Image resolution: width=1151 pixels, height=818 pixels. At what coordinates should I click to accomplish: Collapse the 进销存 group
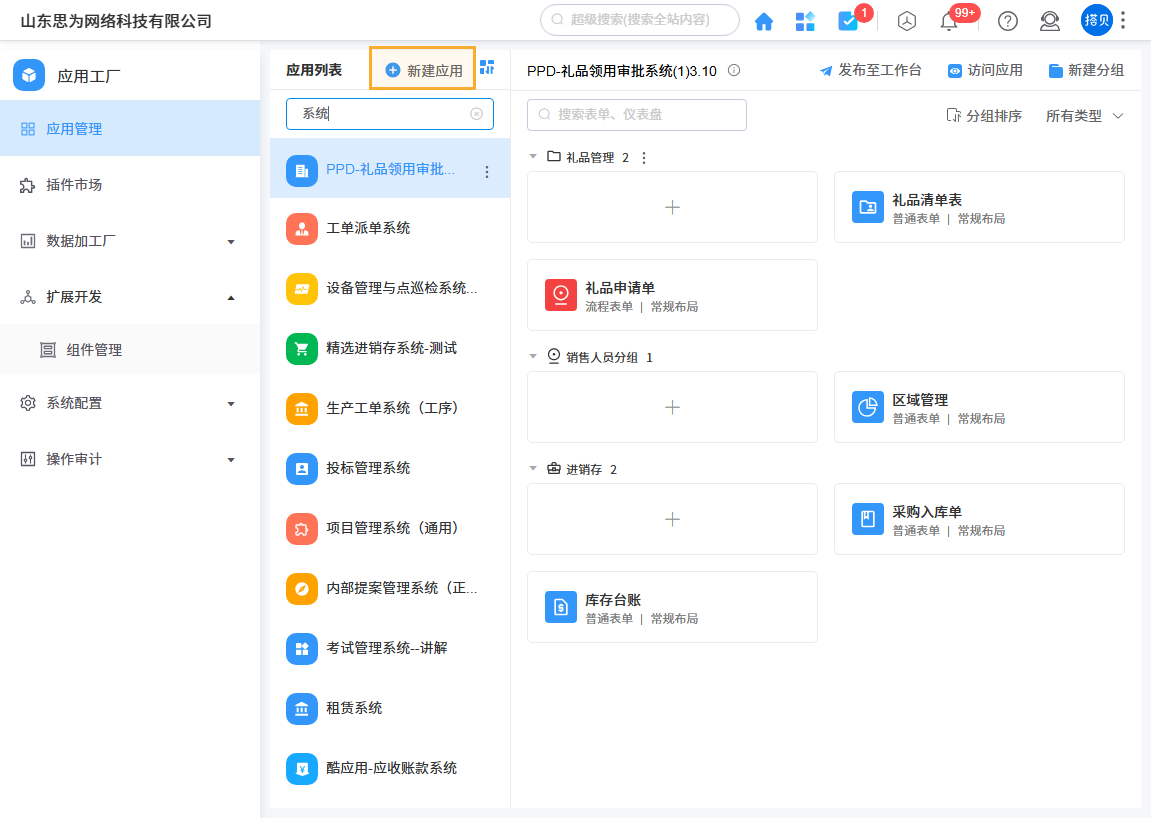pyautogui.click(x=535, y=468)
